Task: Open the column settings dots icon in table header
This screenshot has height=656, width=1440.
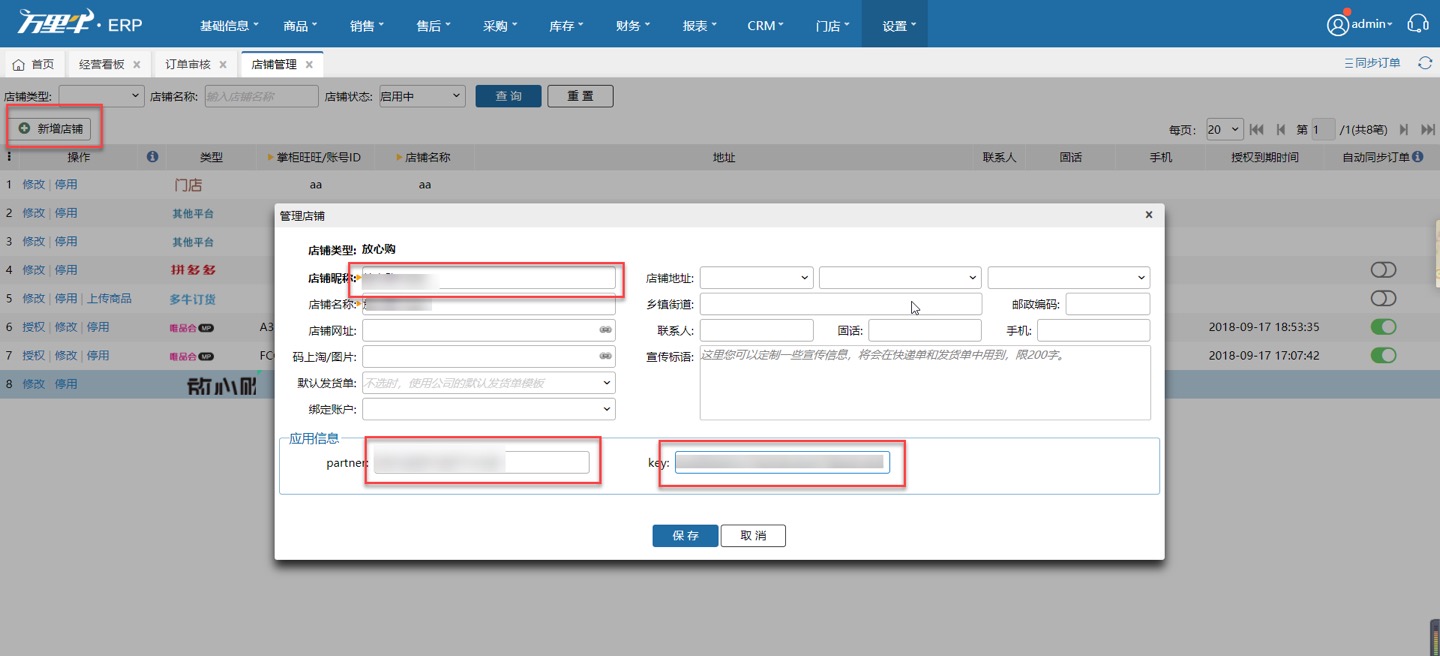Action: coord(10,157)
